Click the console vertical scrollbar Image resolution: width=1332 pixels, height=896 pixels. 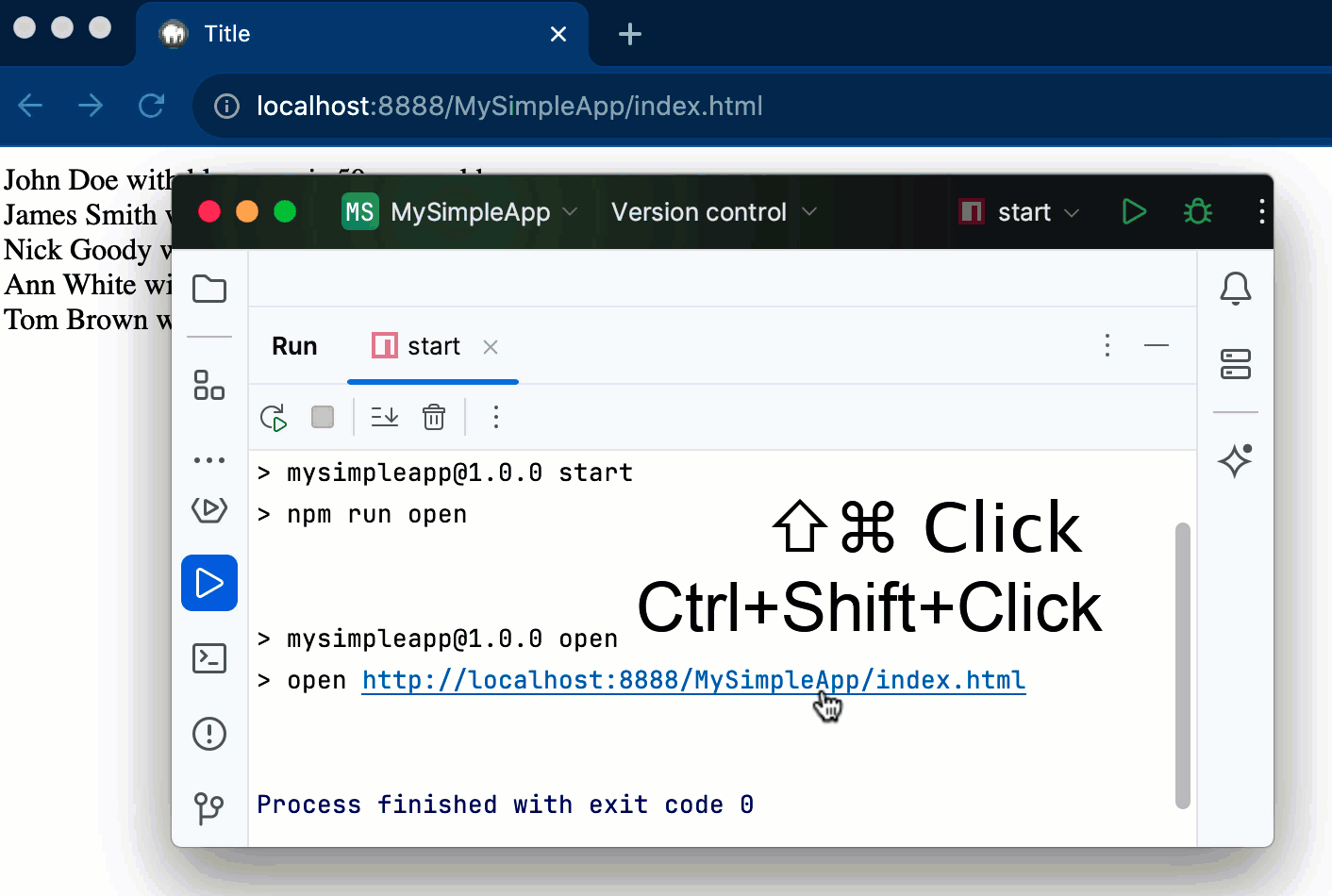[x=1183, y=665]
